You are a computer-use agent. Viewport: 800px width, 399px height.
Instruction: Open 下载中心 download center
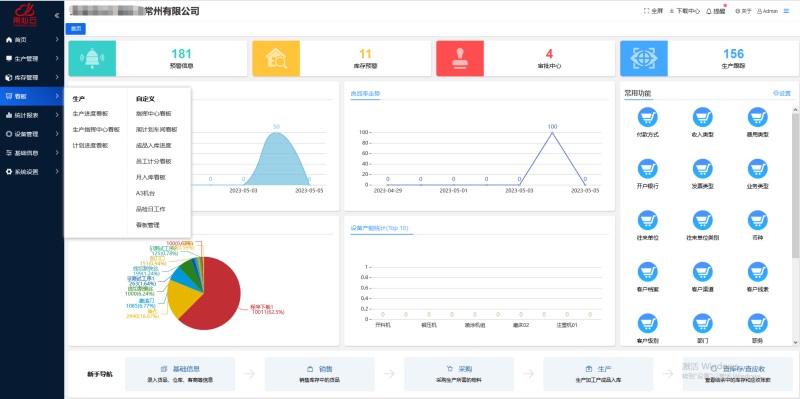click(x=685, y=11)
